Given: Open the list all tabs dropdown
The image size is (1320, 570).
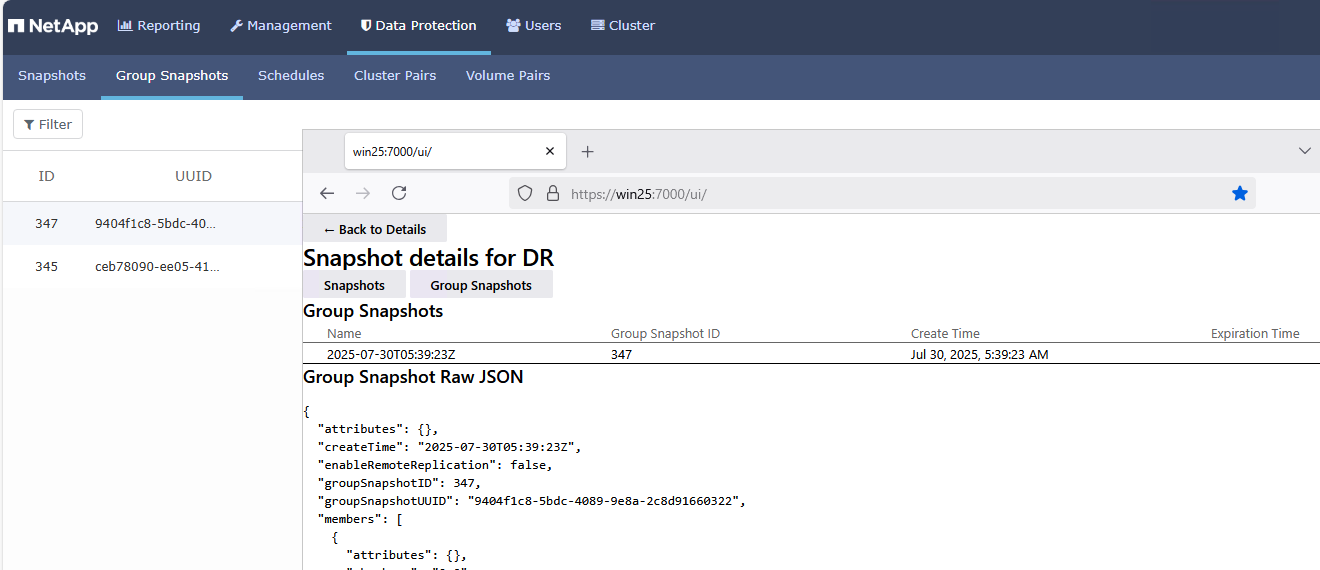Looking at the screenshot, I should click(x=1304, y=151).
